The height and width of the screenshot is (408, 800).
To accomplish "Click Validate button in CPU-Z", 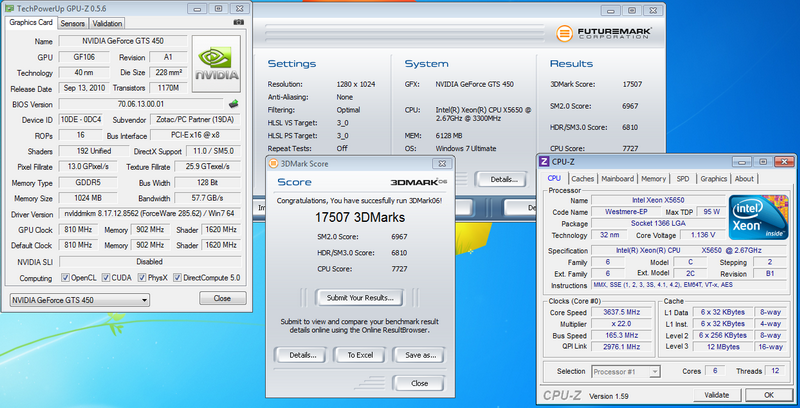I will pos(717,395).
